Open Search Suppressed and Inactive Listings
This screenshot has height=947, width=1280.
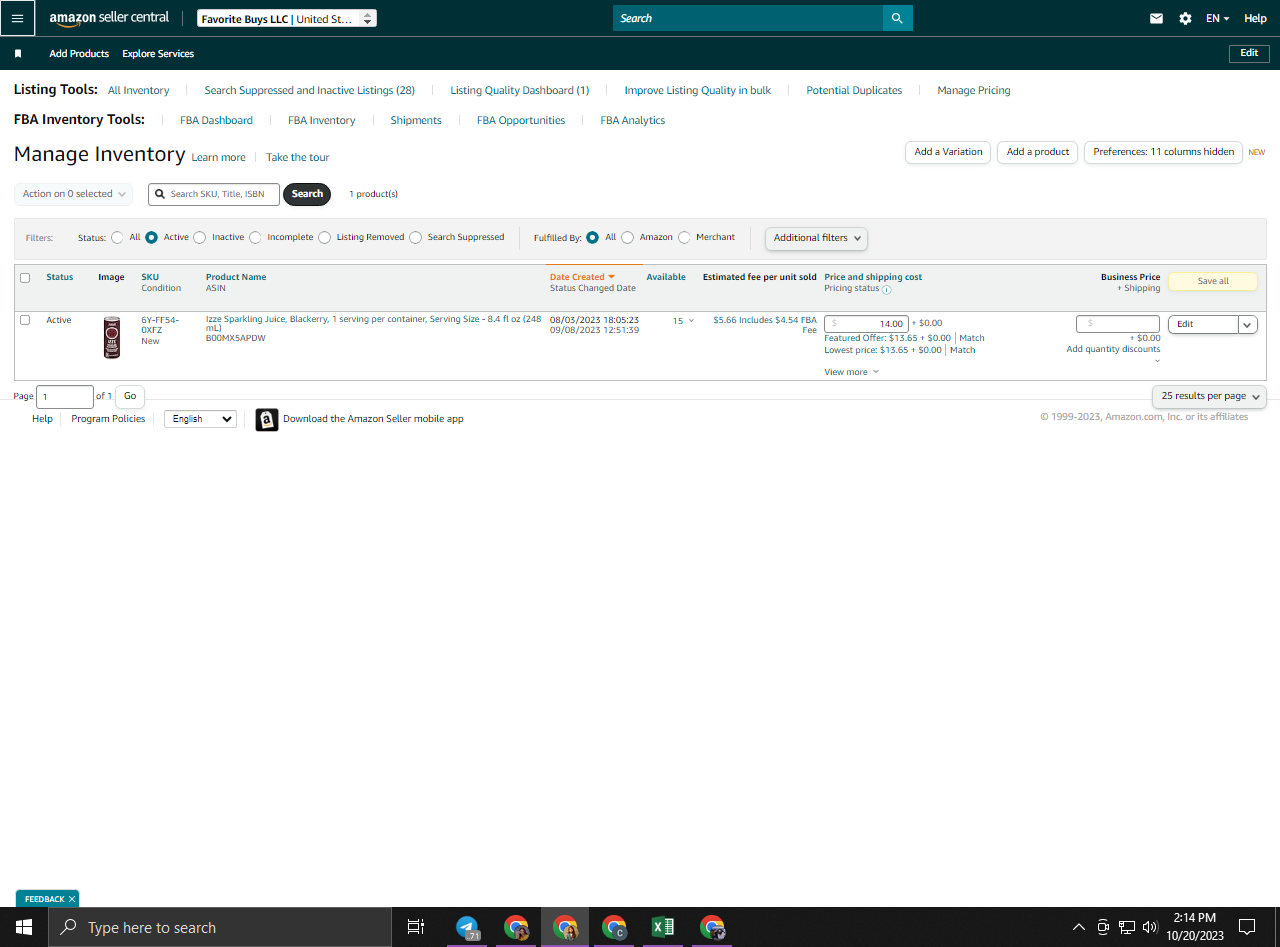click(x=310, y=90)
